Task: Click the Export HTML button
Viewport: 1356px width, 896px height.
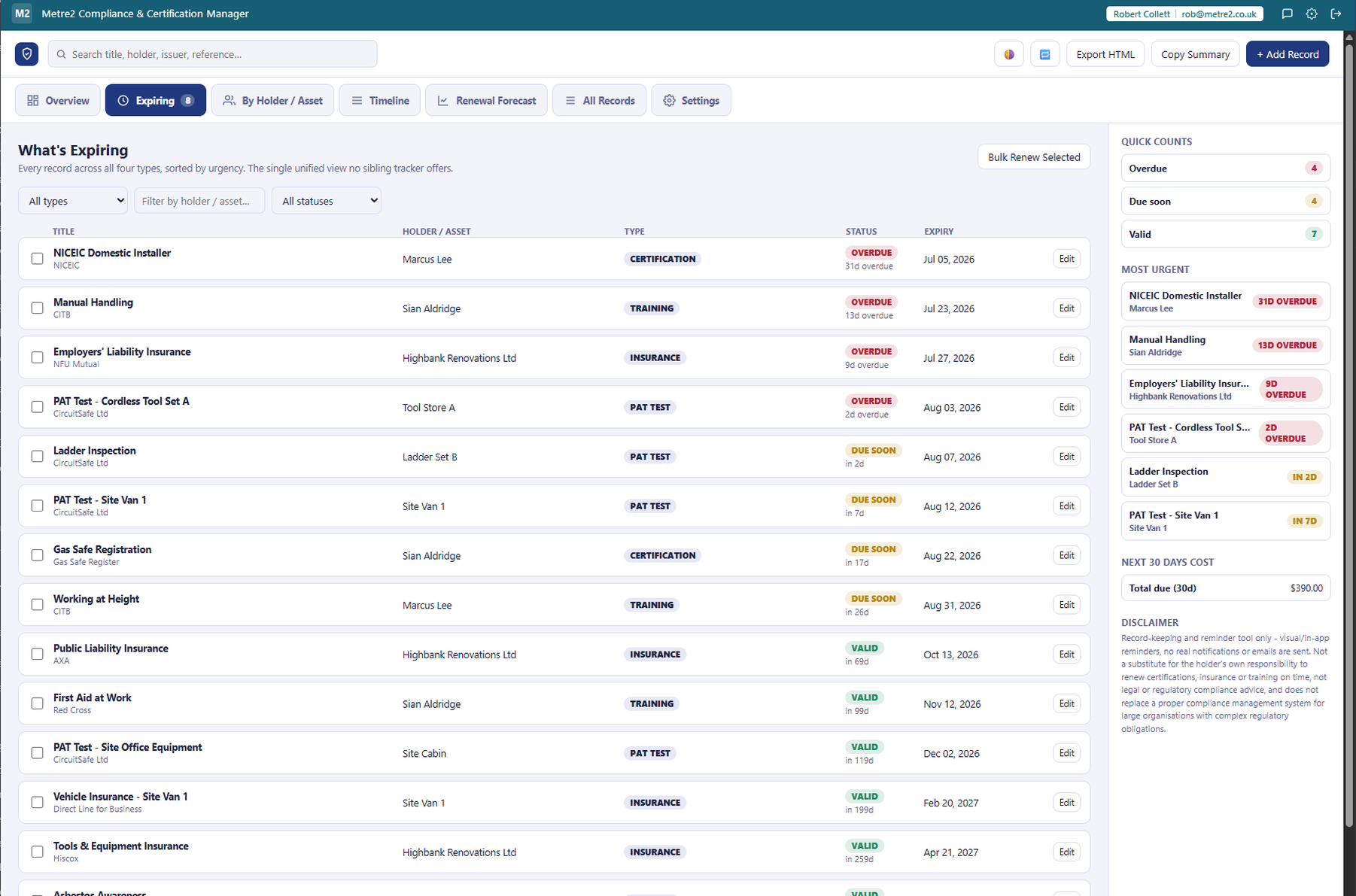Action: click(1105, 54)
